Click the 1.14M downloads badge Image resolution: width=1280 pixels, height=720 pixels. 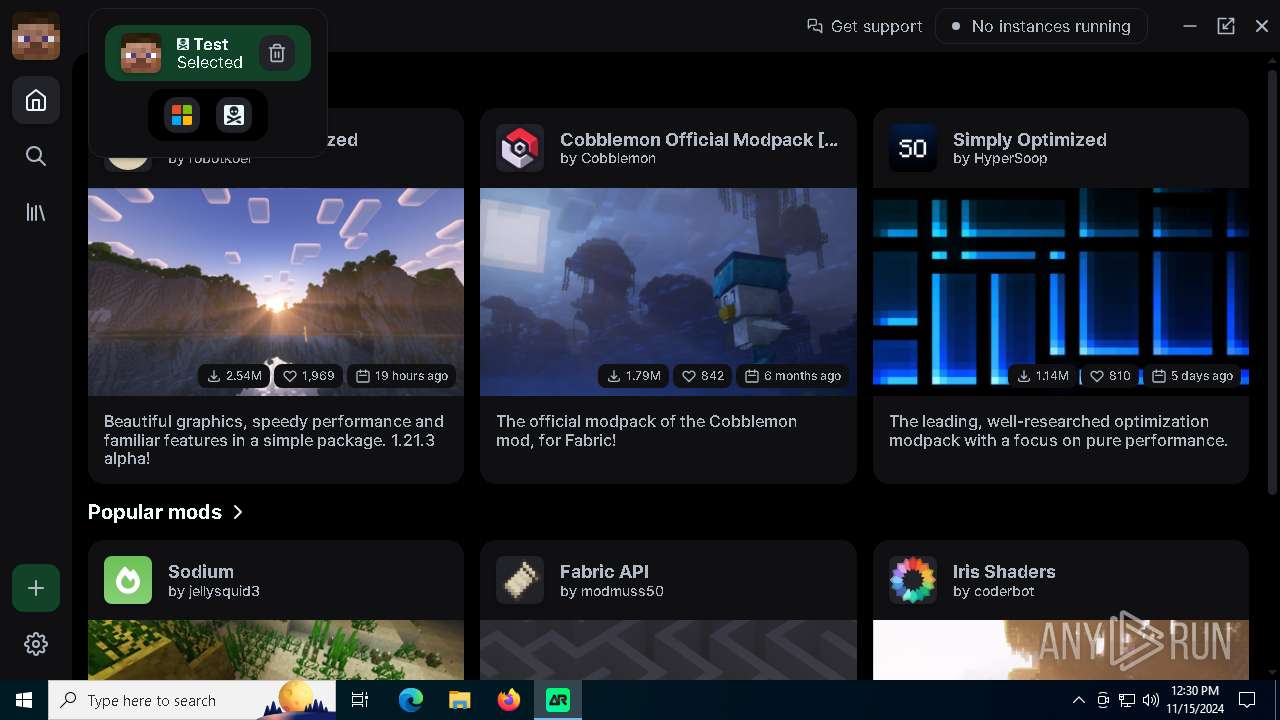click(1042, 376)
